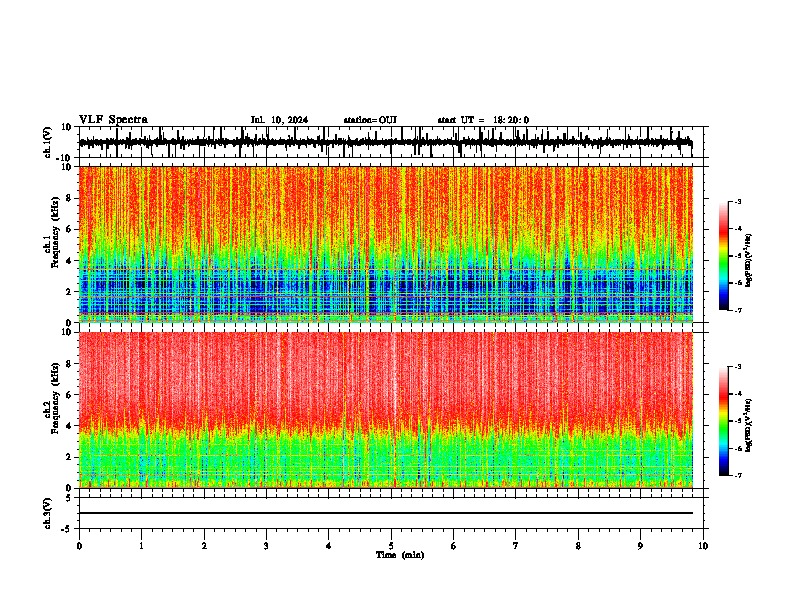Click the ch.1 color scale log(PSD) unit label

click(x=749, y=261)
